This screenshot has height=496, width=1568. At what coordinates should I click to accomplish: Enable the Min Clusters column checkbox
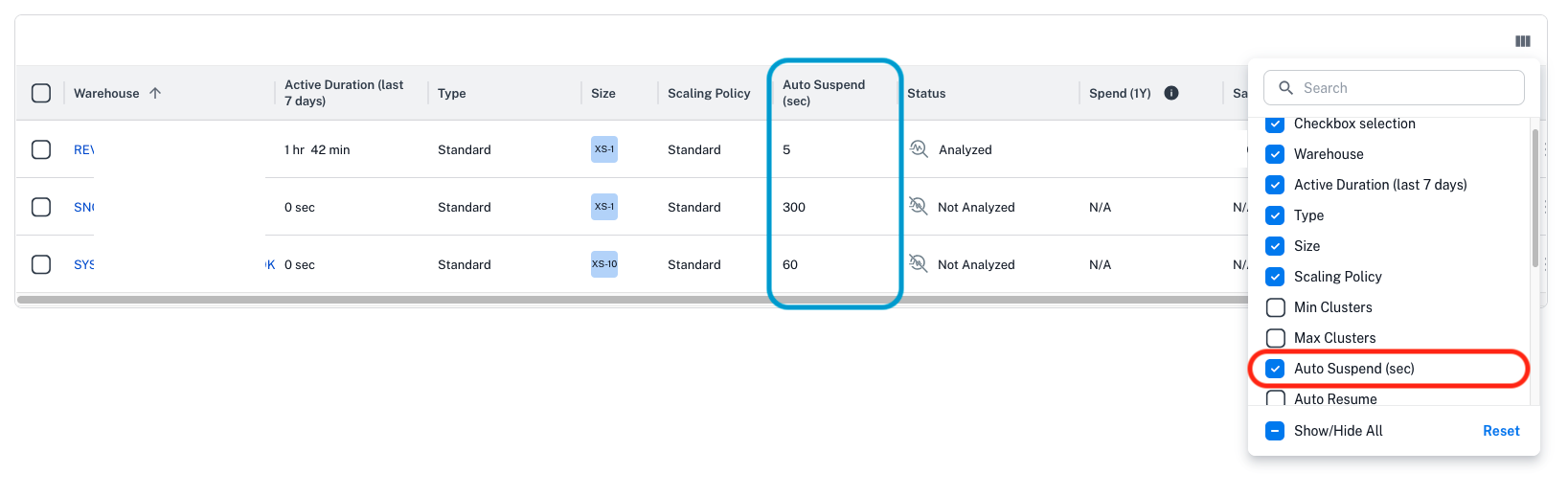point(1275,307)
